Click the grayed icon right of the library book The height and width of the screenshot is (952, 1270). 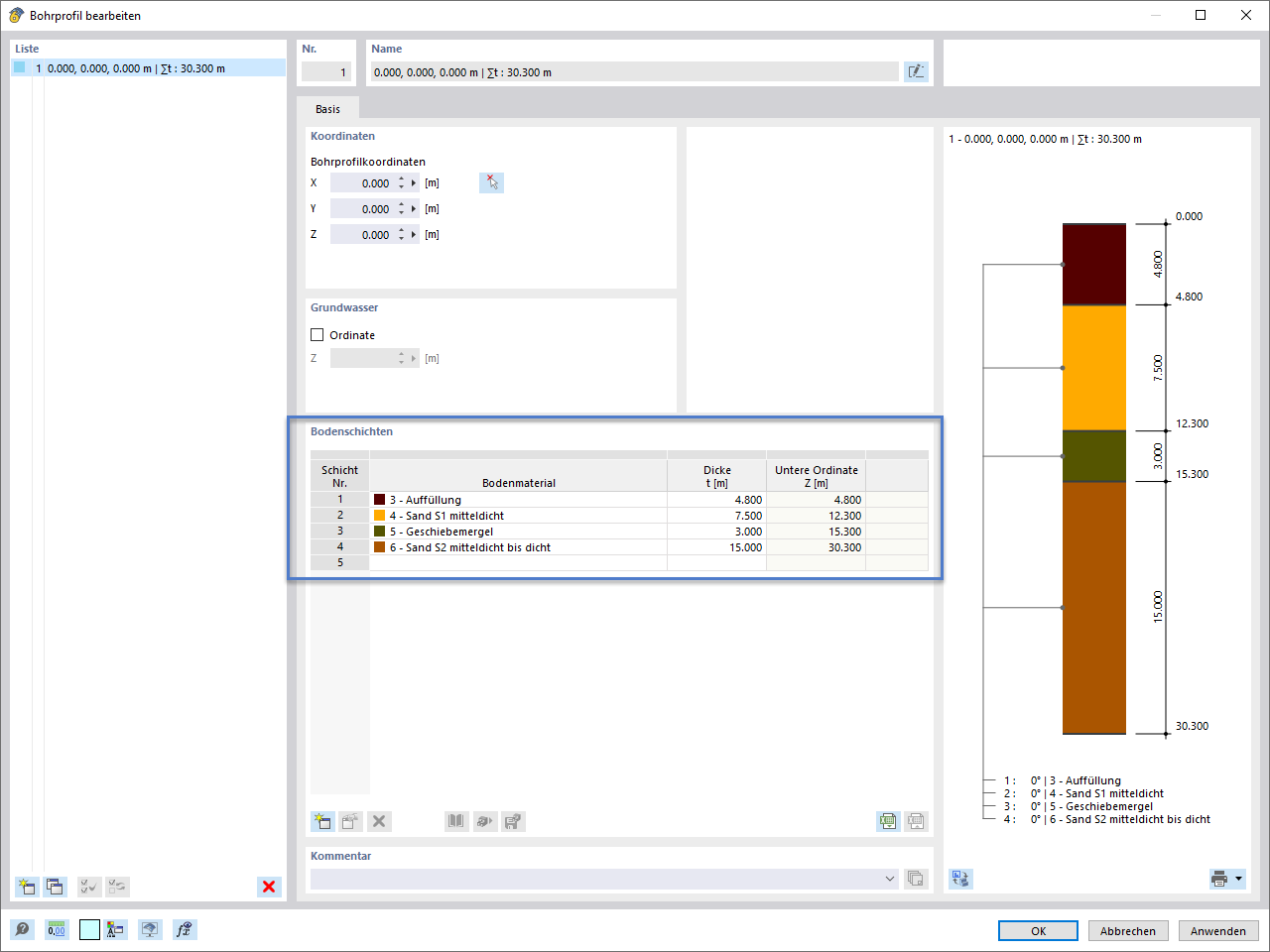[x=484, y=821]
